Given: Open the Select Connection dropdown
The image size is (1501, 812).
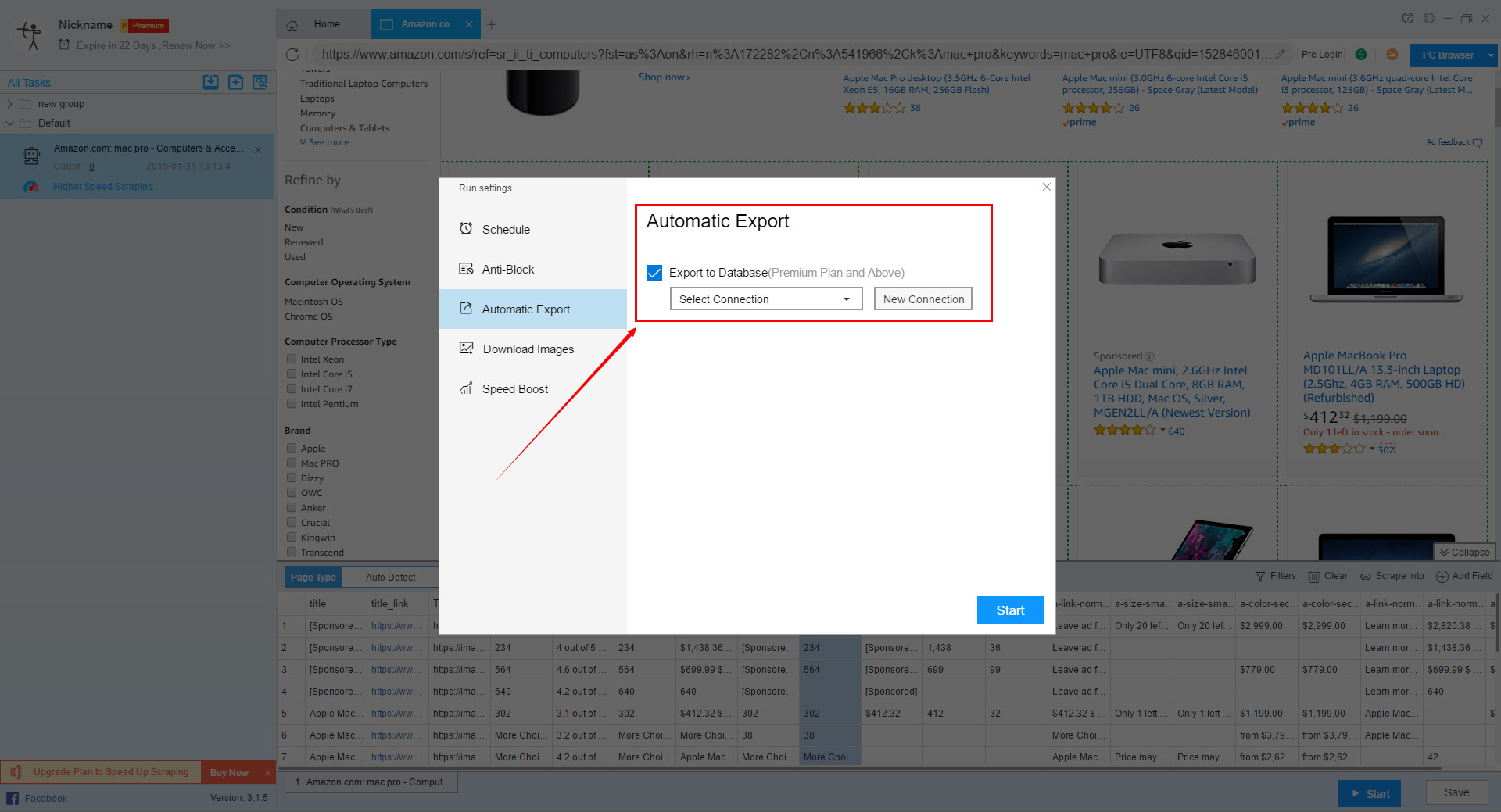Looking at the screenshot, I should [x=765, y=299].
